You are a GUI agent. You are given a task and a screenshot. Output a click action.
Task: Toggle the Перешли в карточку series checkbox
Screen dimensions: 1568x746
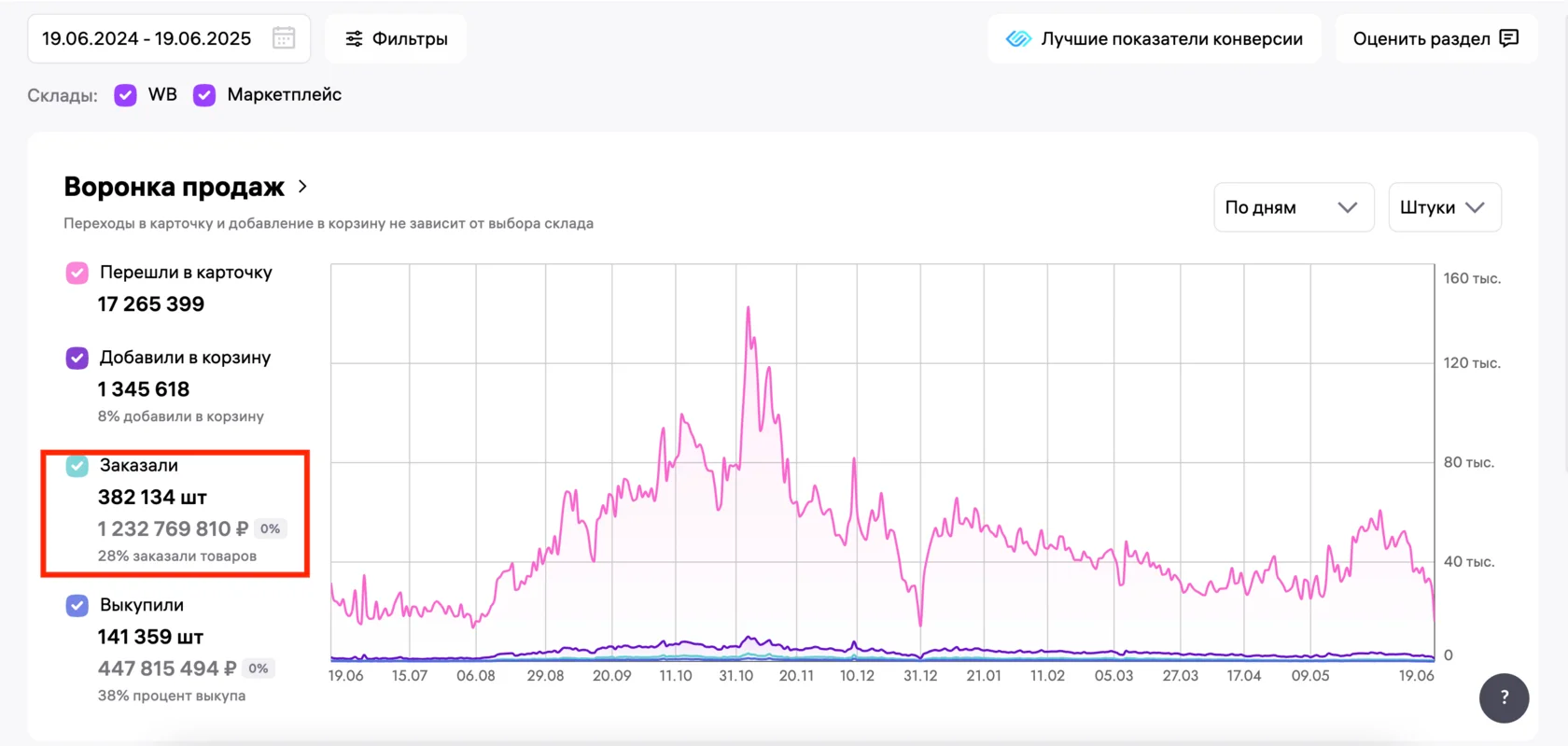coord(77,273)
